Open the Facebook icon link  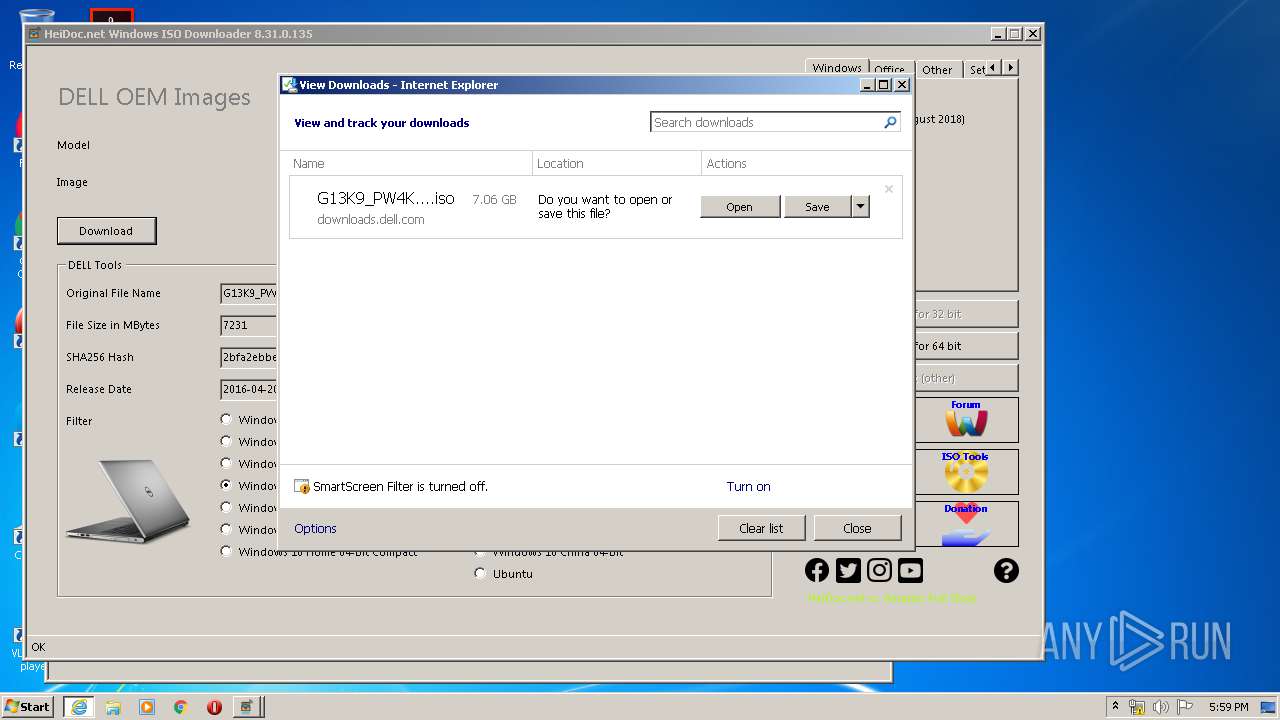[817, 570]
